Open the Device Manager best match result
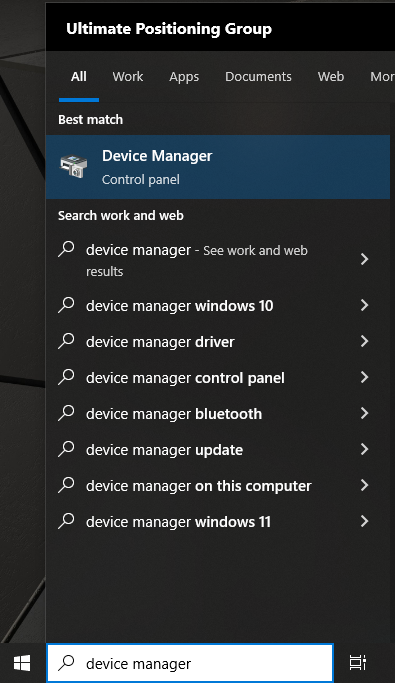395x683 pixels. (218, 167)
